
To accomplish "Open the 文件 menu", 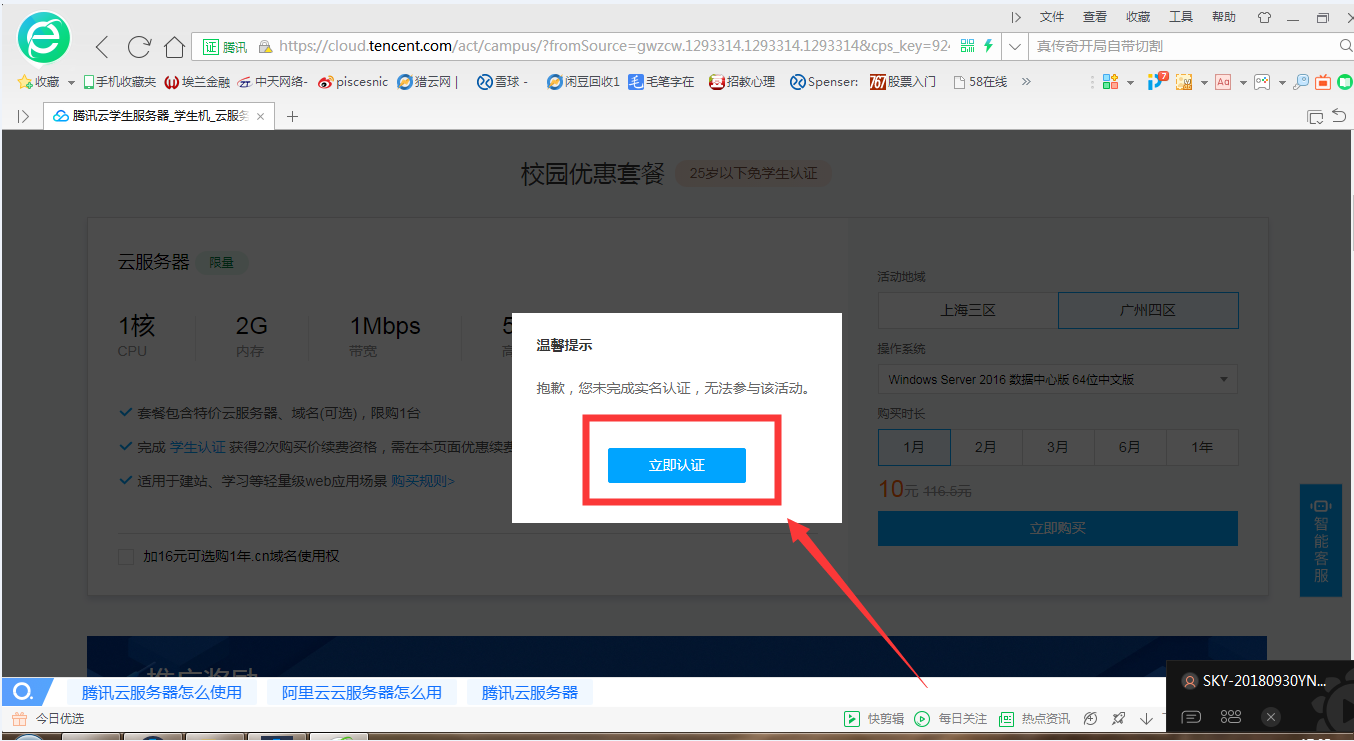I will [x=1052, y=17].
